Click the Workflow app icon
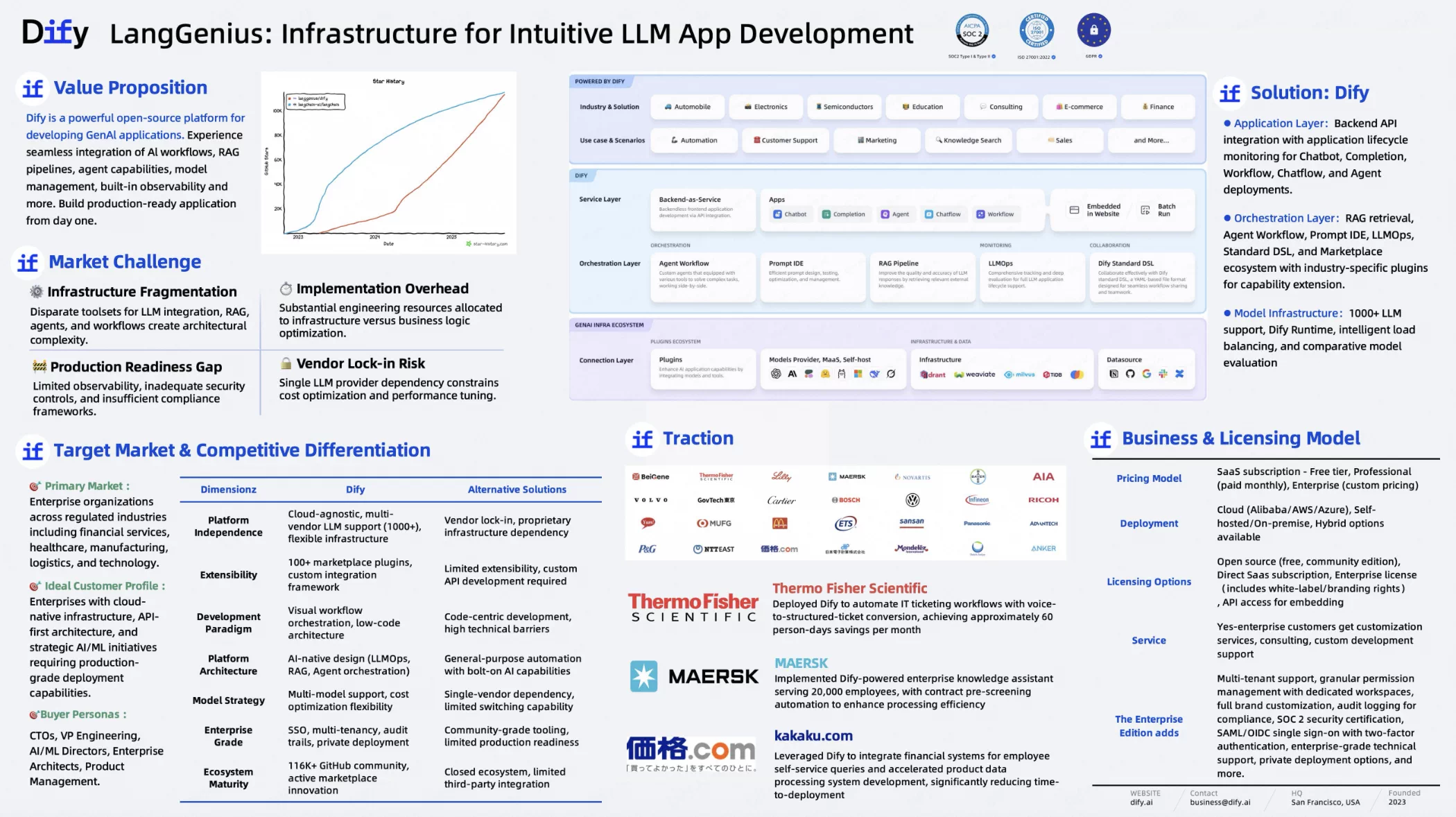Viewport: 1456px width, 817px height. [x=980, y=214]
